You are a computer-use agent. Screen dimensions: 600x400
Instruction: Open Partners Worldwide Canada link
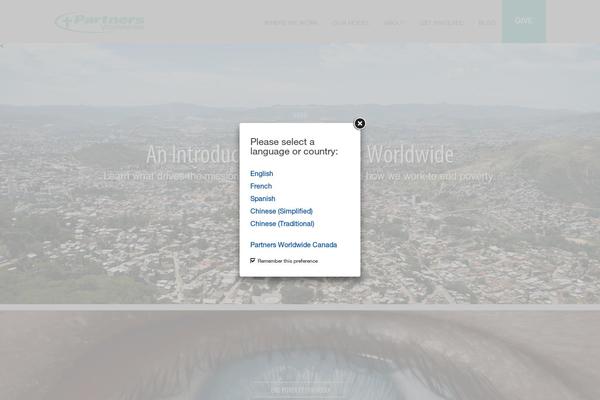pos(293,245)
